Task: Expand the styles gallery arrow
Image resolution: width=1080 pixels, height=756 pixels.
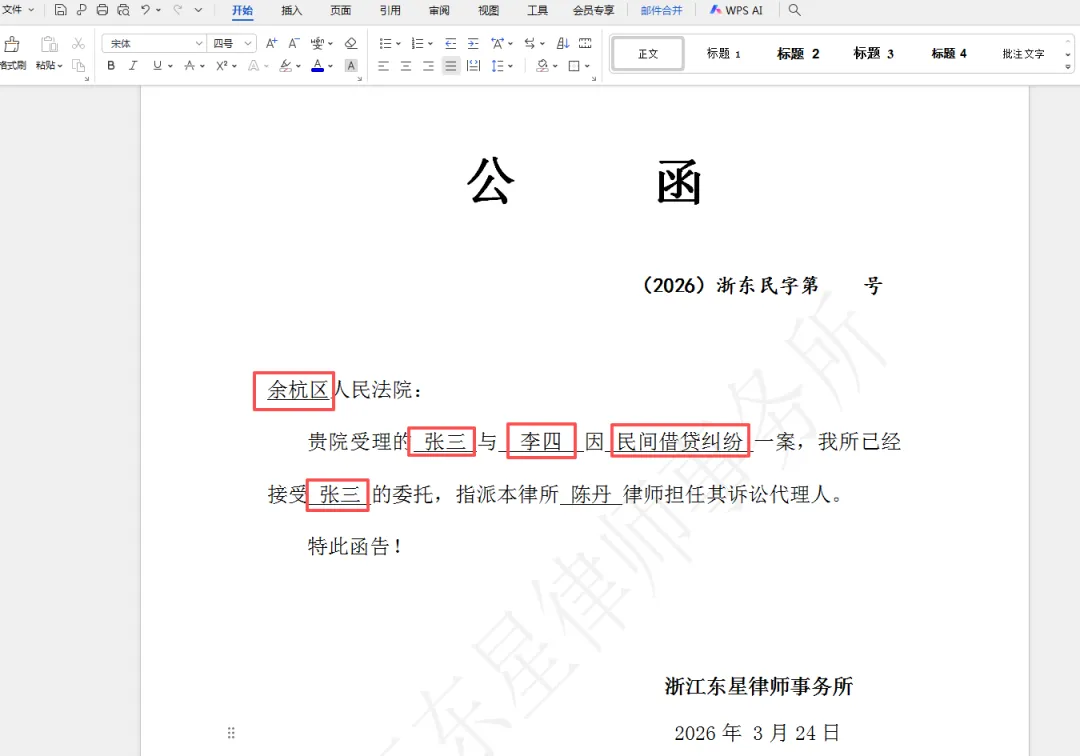Action: coord(1068,67)
